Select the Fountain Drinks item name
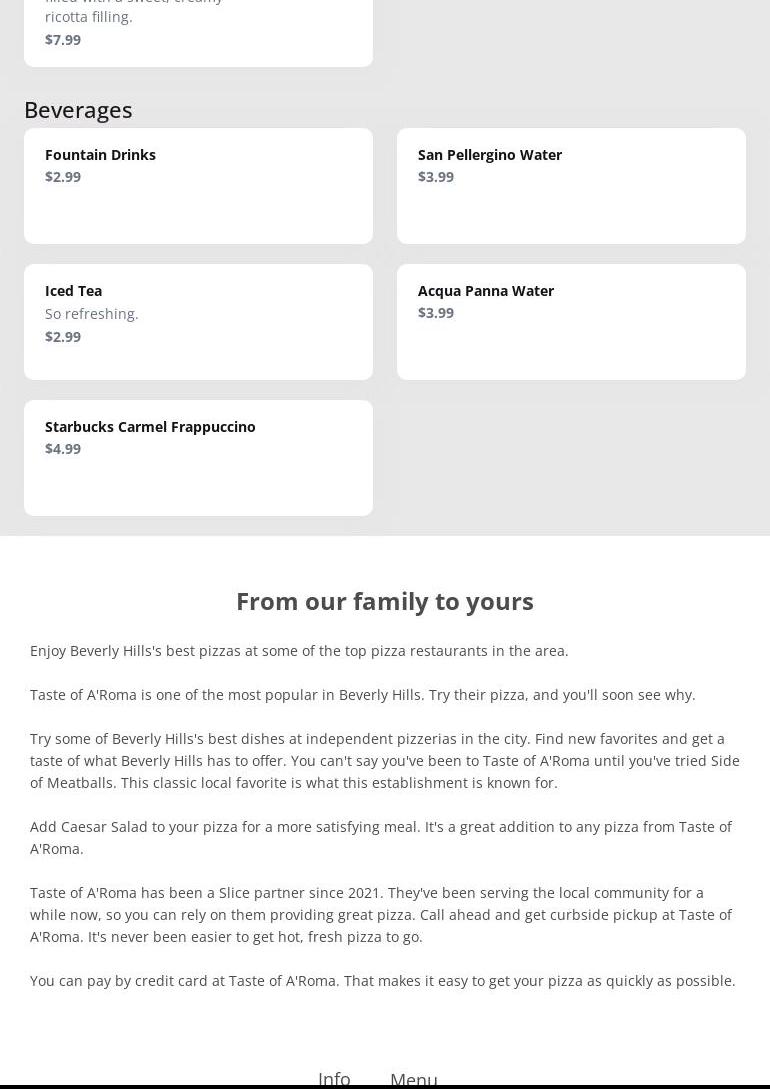Viewport: 770px width, 1089px height. coord(100,154)
